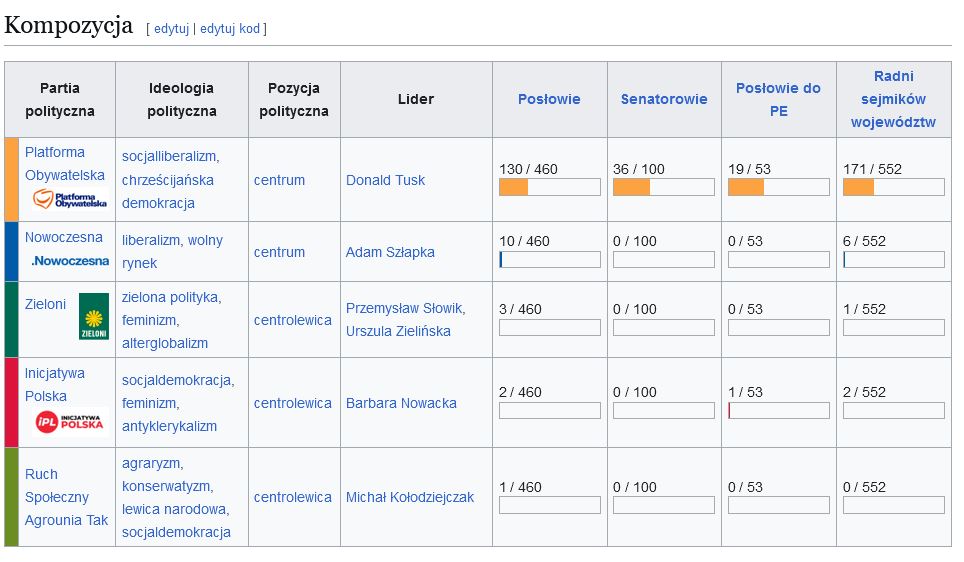Open the Barbara Nowacka leader link
964x562 pixels.
[401, 403]
